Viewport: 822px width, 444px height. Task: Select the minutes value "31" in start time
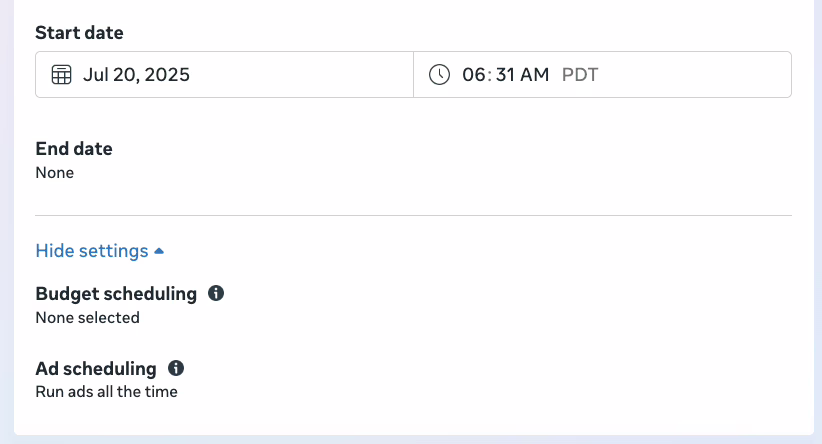click(504, 75)
